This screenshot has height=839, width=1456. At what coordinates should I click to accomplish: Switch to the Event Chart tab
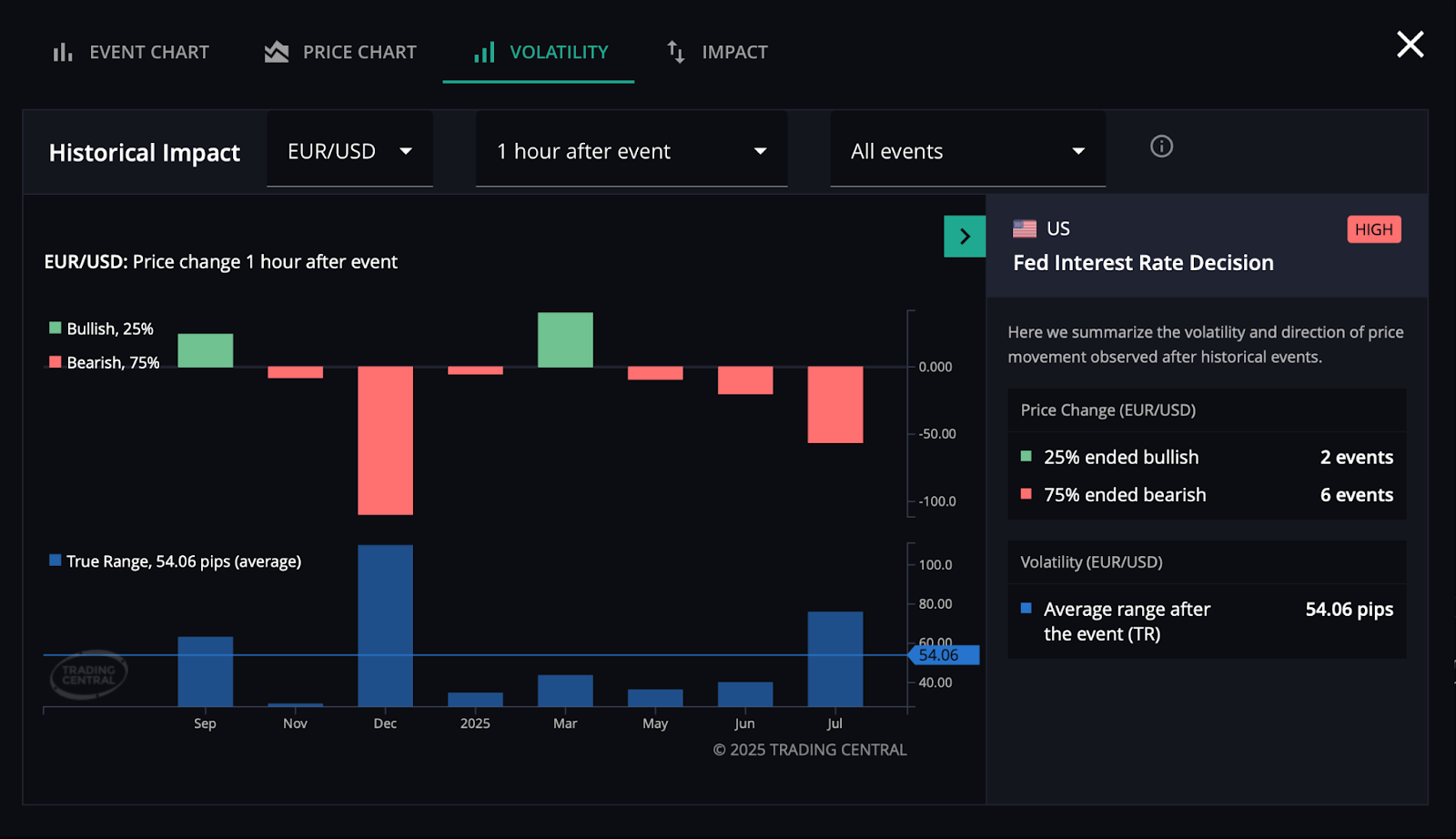tap(148, 53)
